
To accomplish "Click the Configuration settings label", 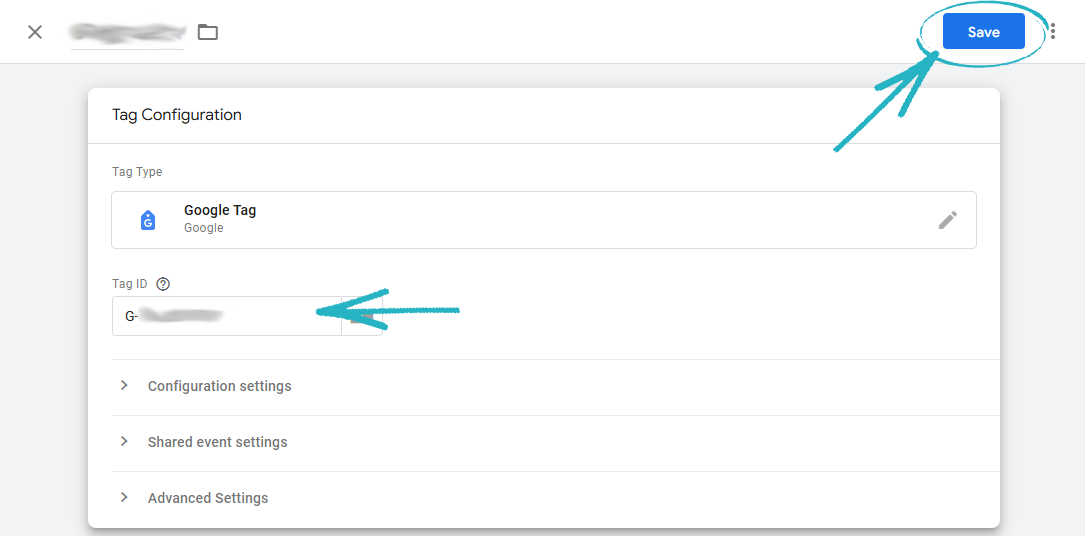I will [x=219, y=386].
